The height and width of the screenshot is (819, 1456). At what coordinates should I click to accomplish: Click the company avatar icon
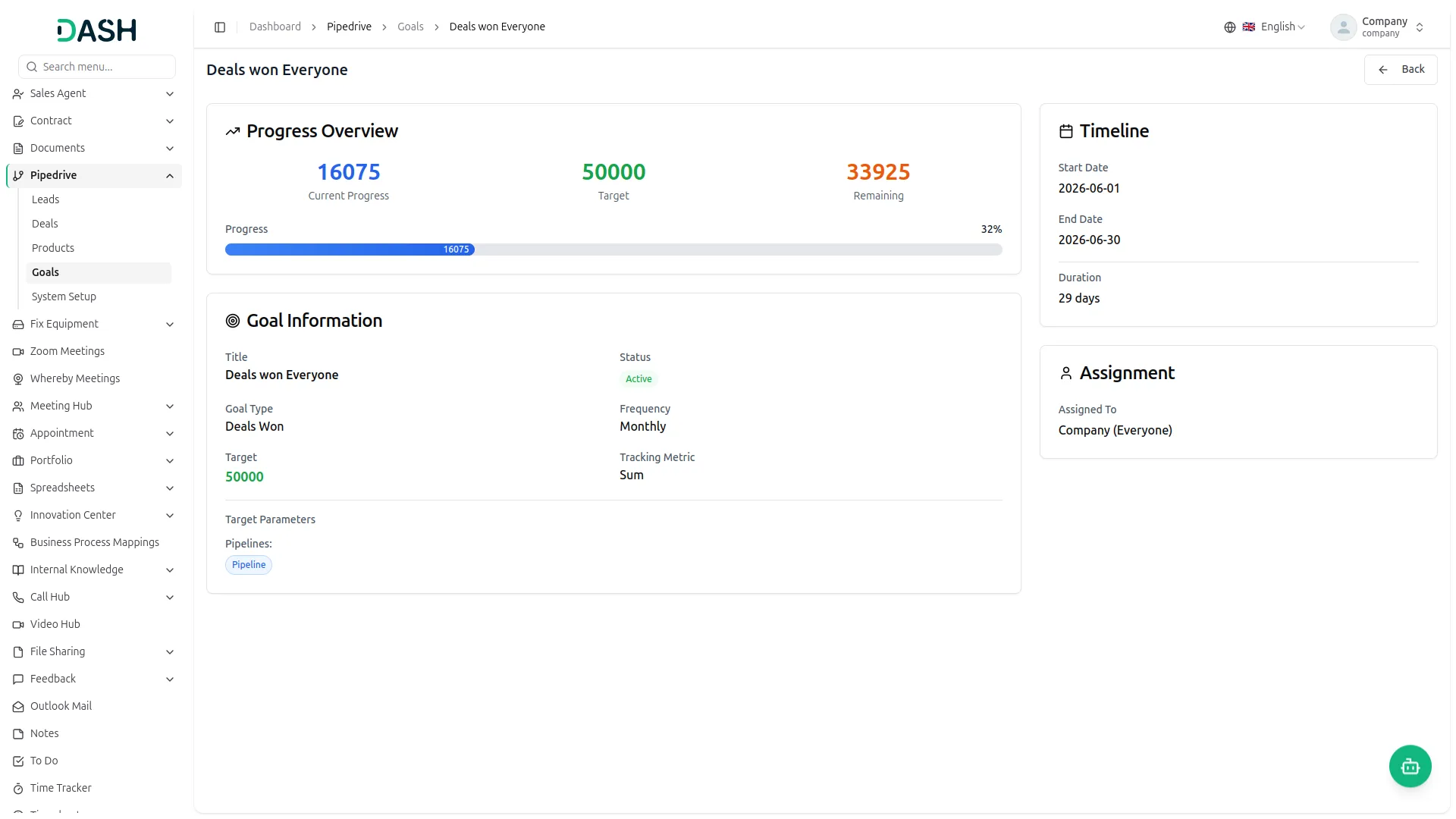(x=1343, y=27)
